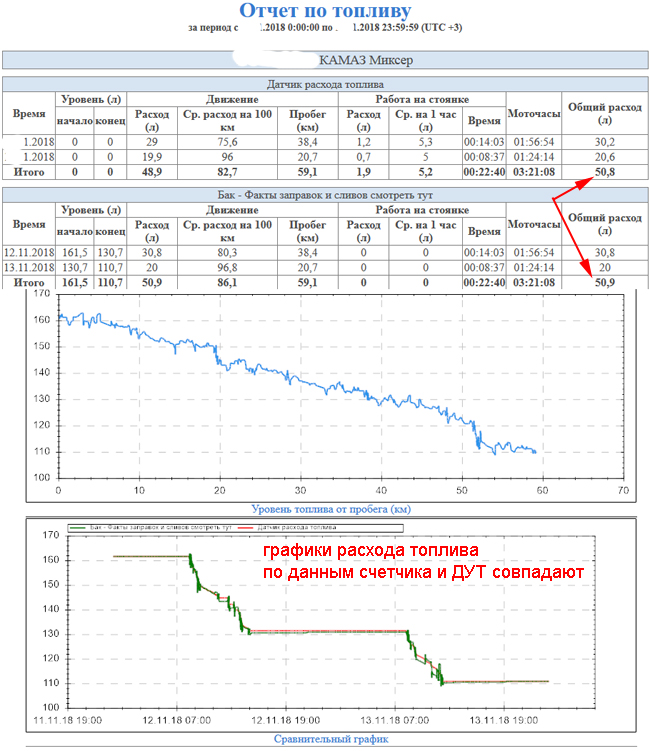Select the "КАМАЗ Миксер" vehicle header
Viewport: 650px width, 751px height.
(x=365, y=61)
